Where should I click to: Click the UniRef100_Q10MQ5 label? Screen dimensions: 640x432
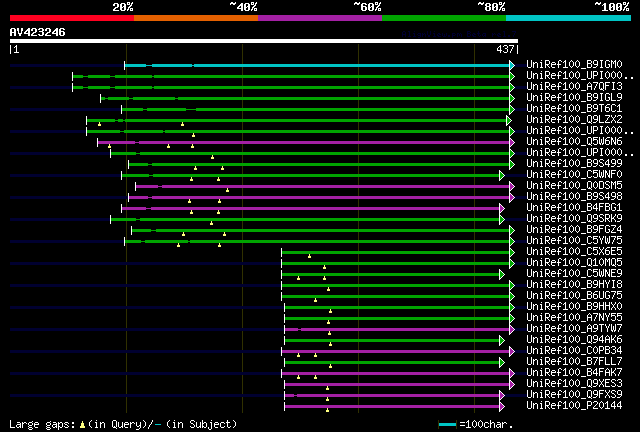coord(574,263)
